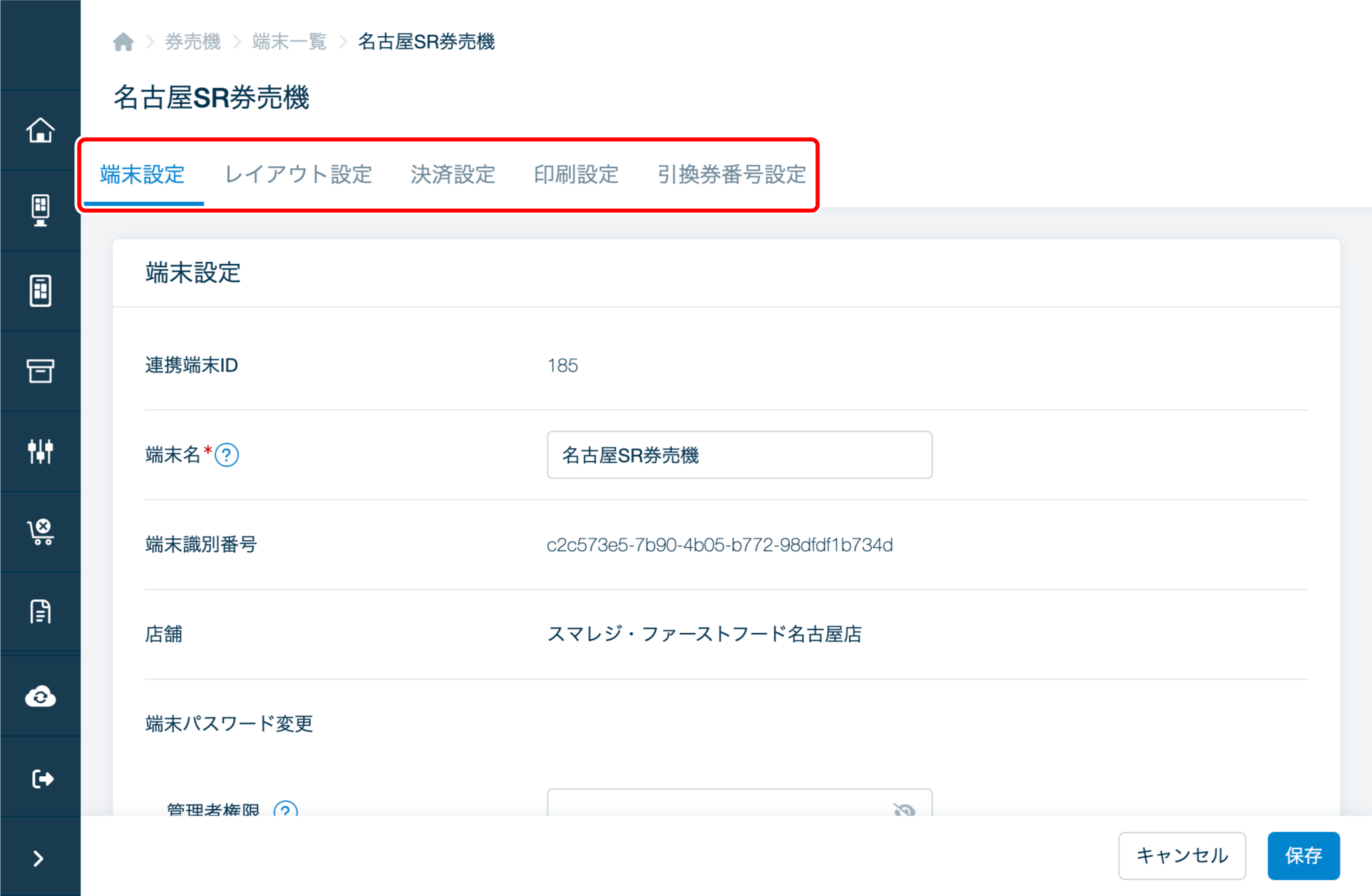The image size is (1372, 896).
Task: Open the terminal layout sidebar icon
Action: click(40, 291)
